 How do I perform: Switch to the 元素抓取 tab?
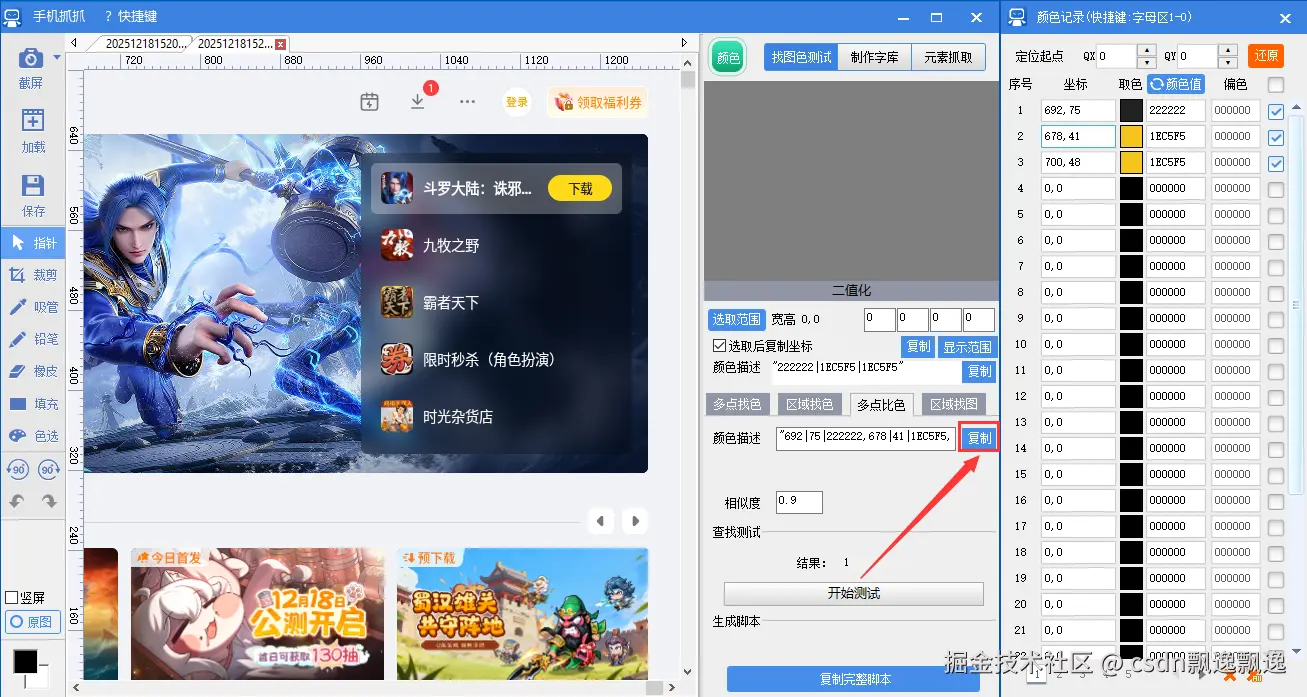[x=948, y=57]
